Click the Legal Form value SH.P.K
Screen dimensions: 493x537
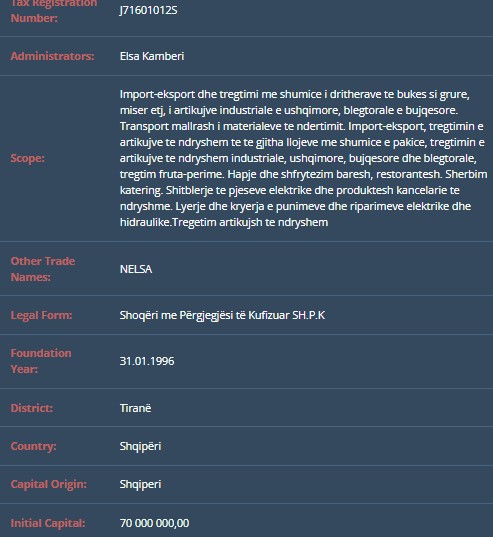[222, 315]
